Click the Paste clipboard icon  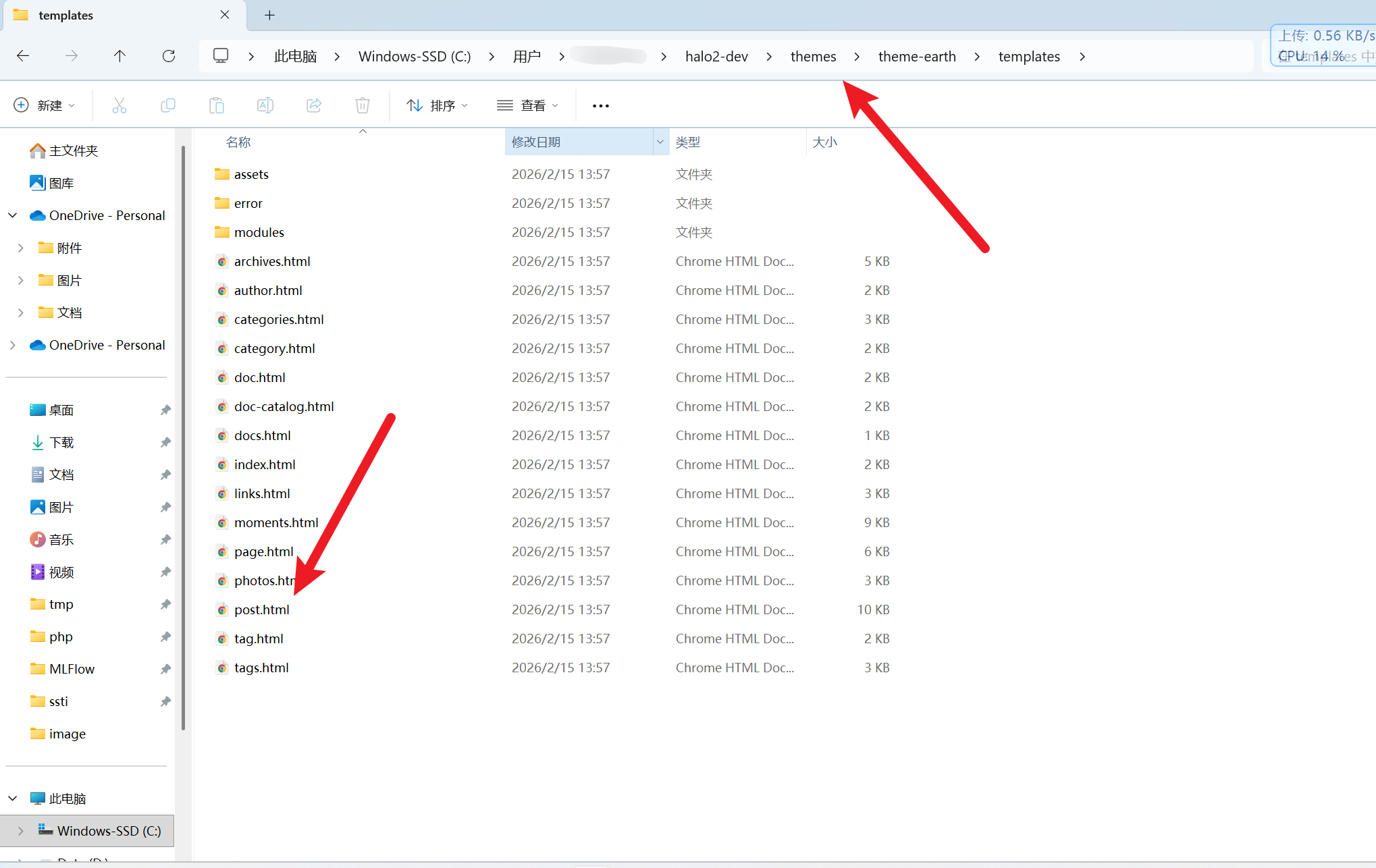click(217, 105)
